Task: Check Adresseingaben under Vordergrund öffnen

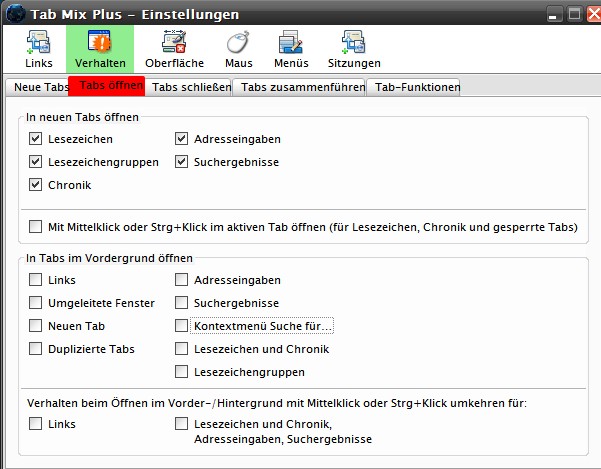Action: (x=181, y=280)
